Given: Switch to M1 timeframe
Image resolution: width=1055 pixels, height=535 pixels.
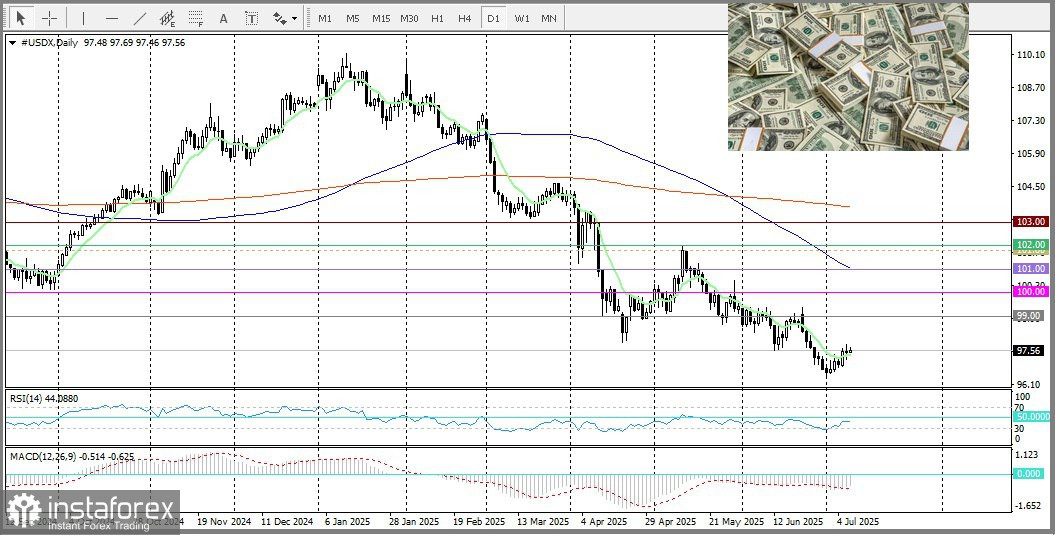Looking at the screenshot, I should [x=325, y=18].
